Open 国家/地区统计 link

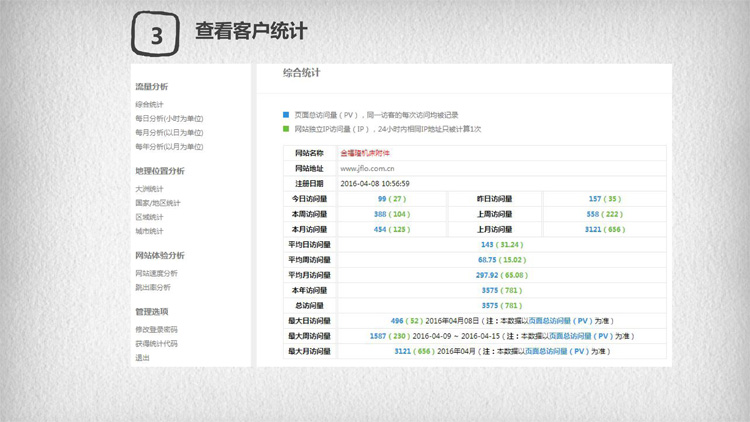point(158,203)
